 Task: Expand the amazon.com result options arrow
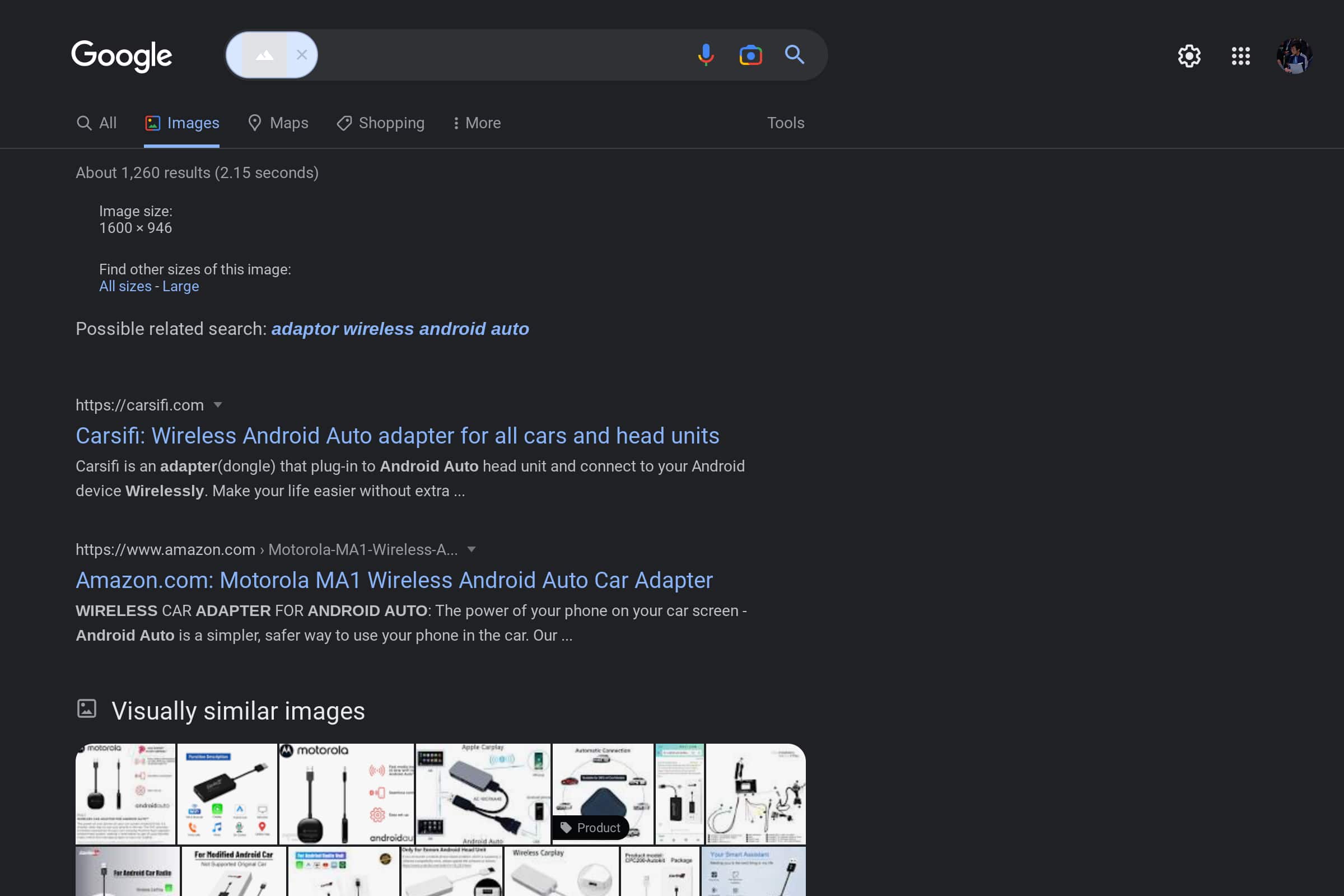click(472, 550)
